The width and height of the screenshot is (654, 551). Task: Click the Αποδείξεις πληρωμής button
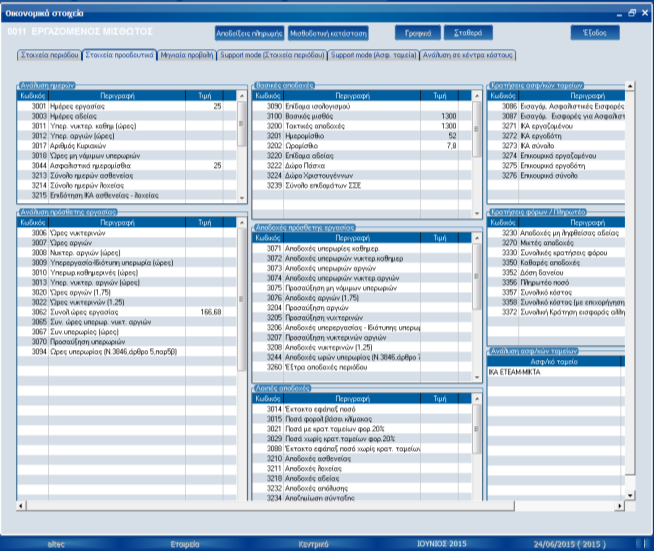coord(249,33)
